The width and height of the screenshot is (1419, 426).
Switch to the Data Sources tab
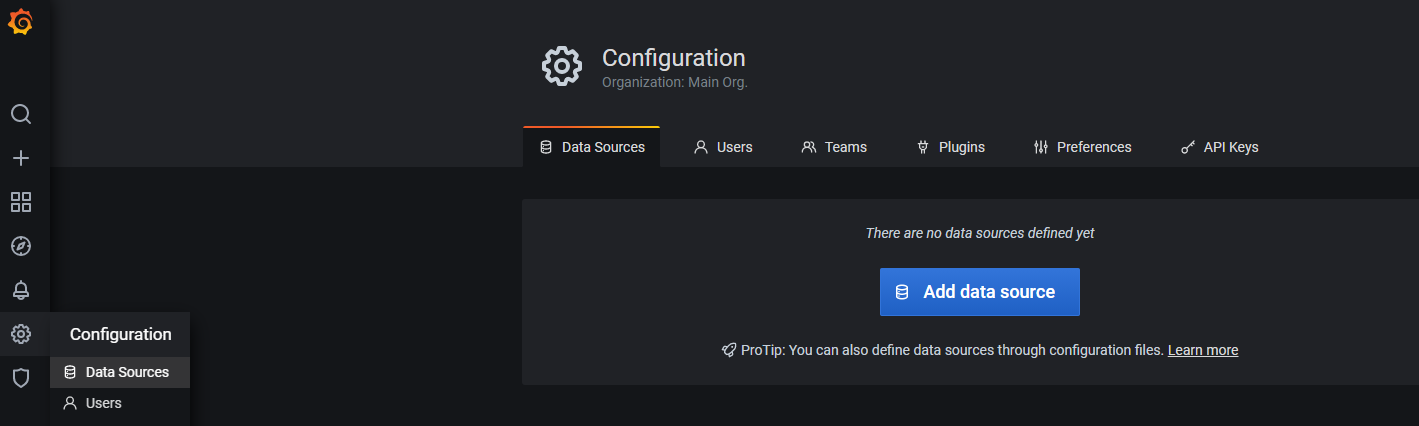click(592, 147)
